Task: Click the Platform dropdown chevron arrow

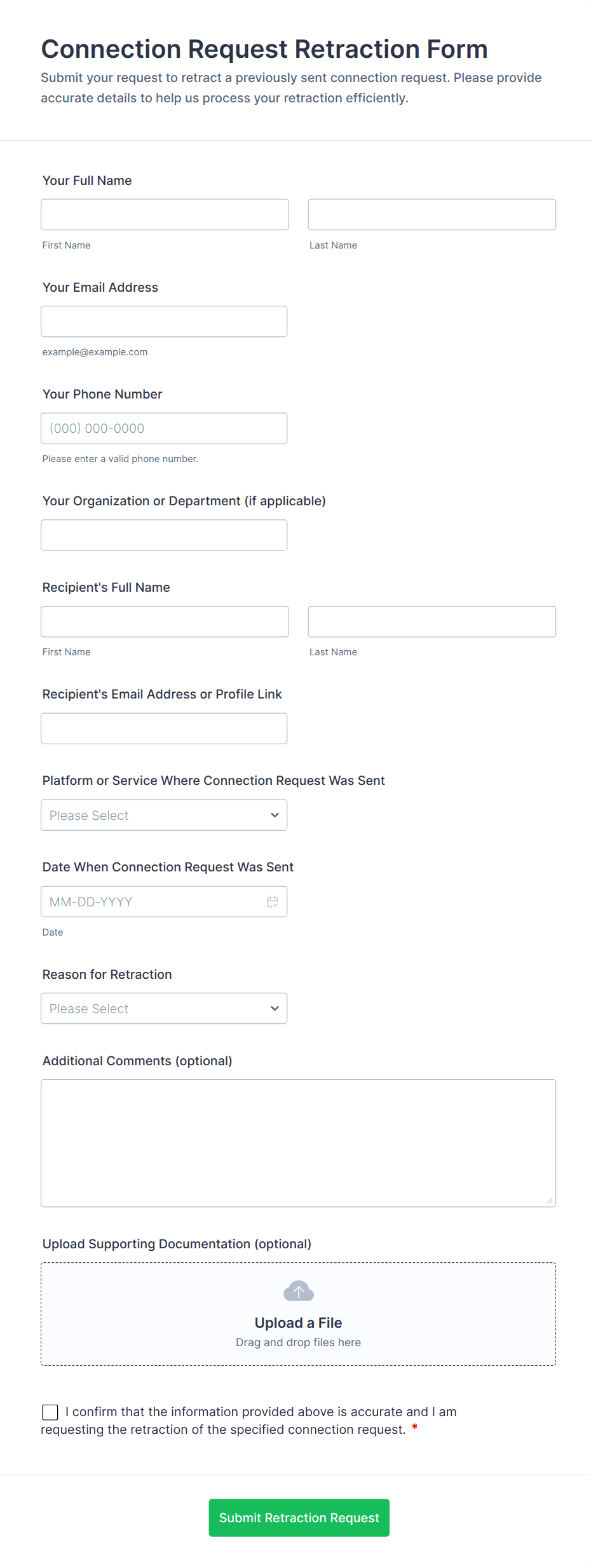Action: coord(275,815)
